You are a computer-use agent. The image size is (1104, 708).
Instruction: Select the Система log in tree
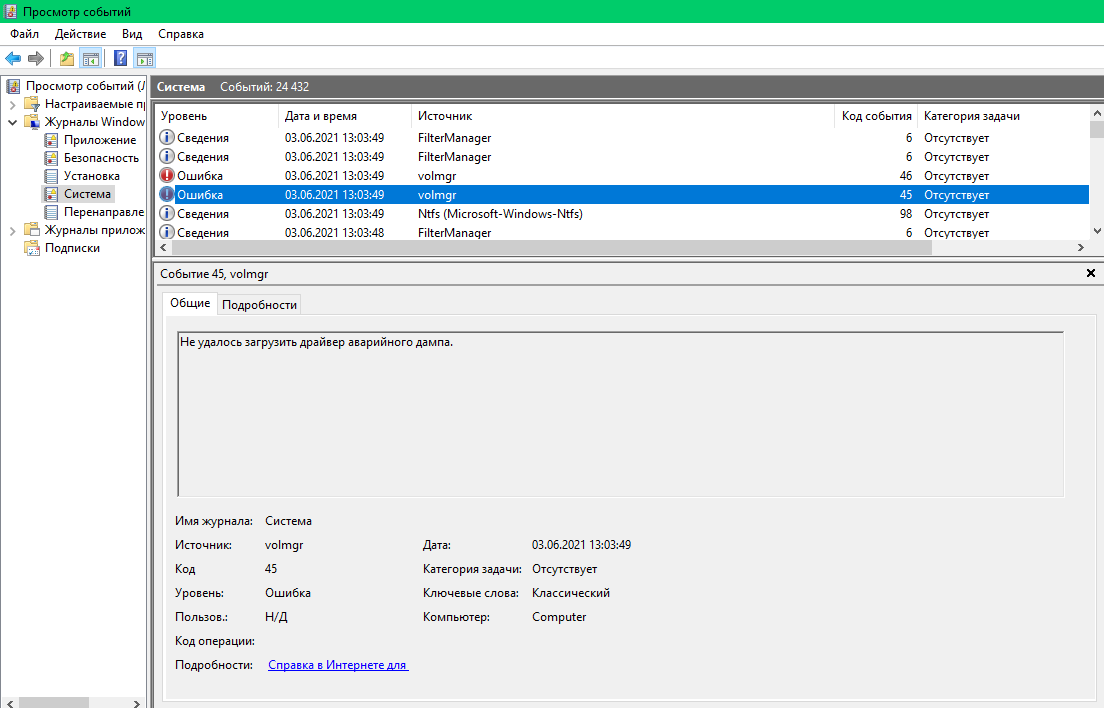87,194
